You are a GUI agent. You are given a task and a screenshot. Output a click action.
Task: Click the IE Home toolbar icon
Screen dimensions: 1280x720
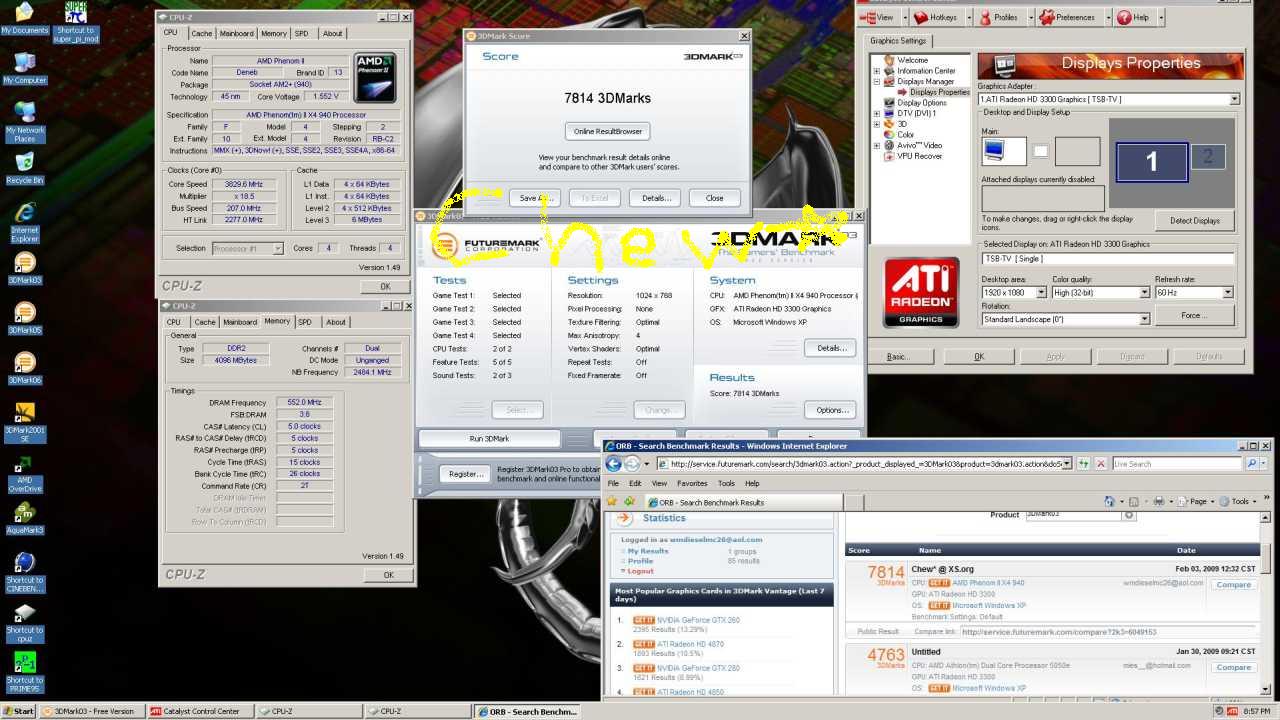pyautogui.click(x=1109, y=501)
